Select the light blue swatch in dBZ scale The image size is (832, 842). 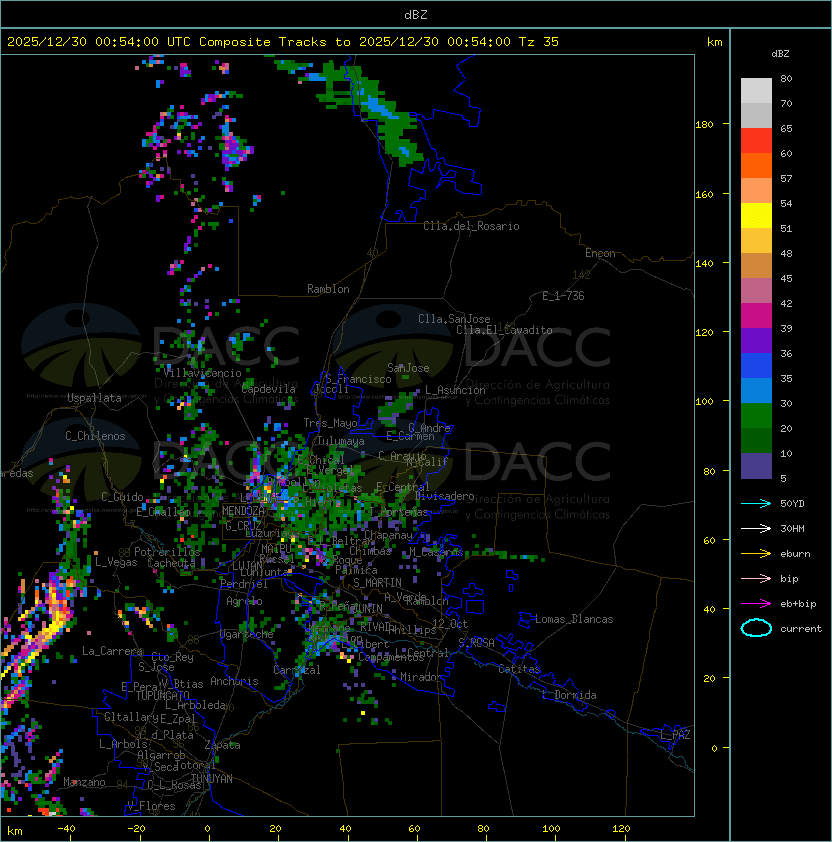click(756, 391)
